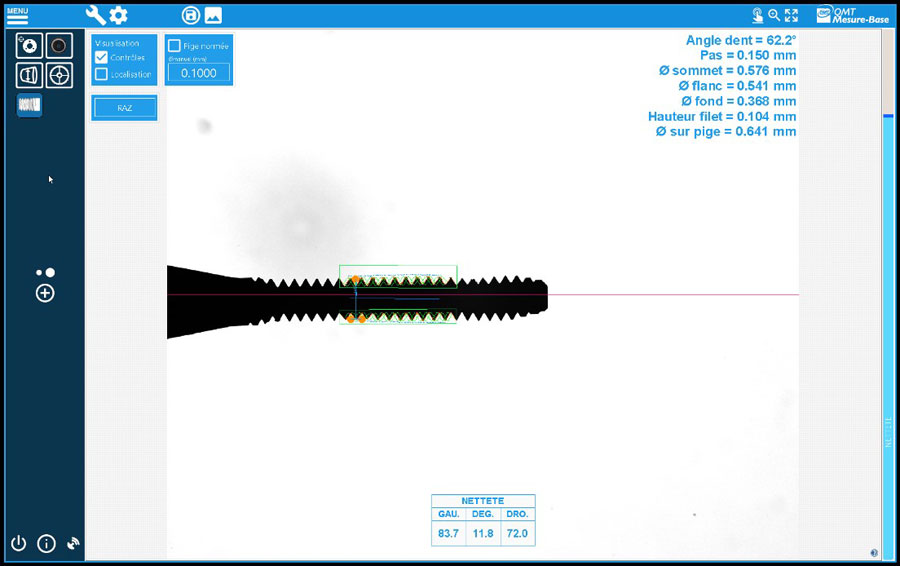This screenshot has width=900, height=566.
Task: Tick the Pige normée checkbox
Action: coord(175,46)
